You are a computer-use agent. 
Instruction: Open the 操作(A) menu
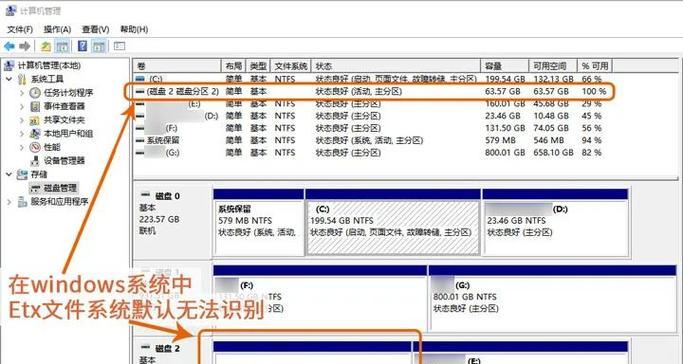[x=57, y=29]
